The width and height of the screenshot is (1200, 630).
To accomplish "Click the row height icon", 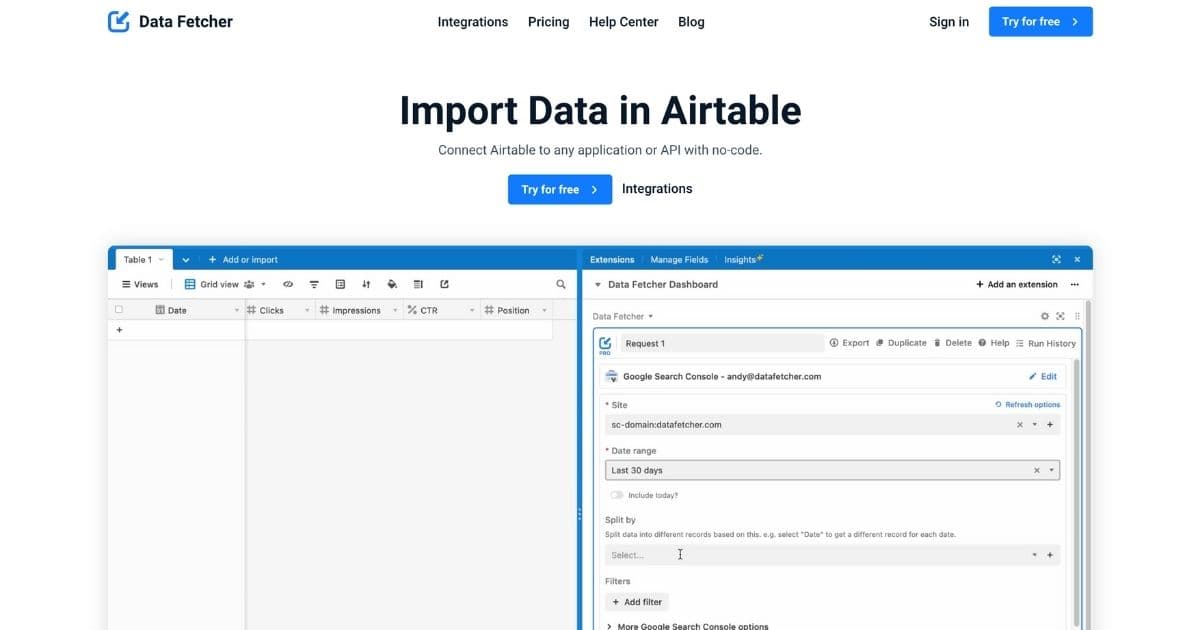I will tap(418, 284).
